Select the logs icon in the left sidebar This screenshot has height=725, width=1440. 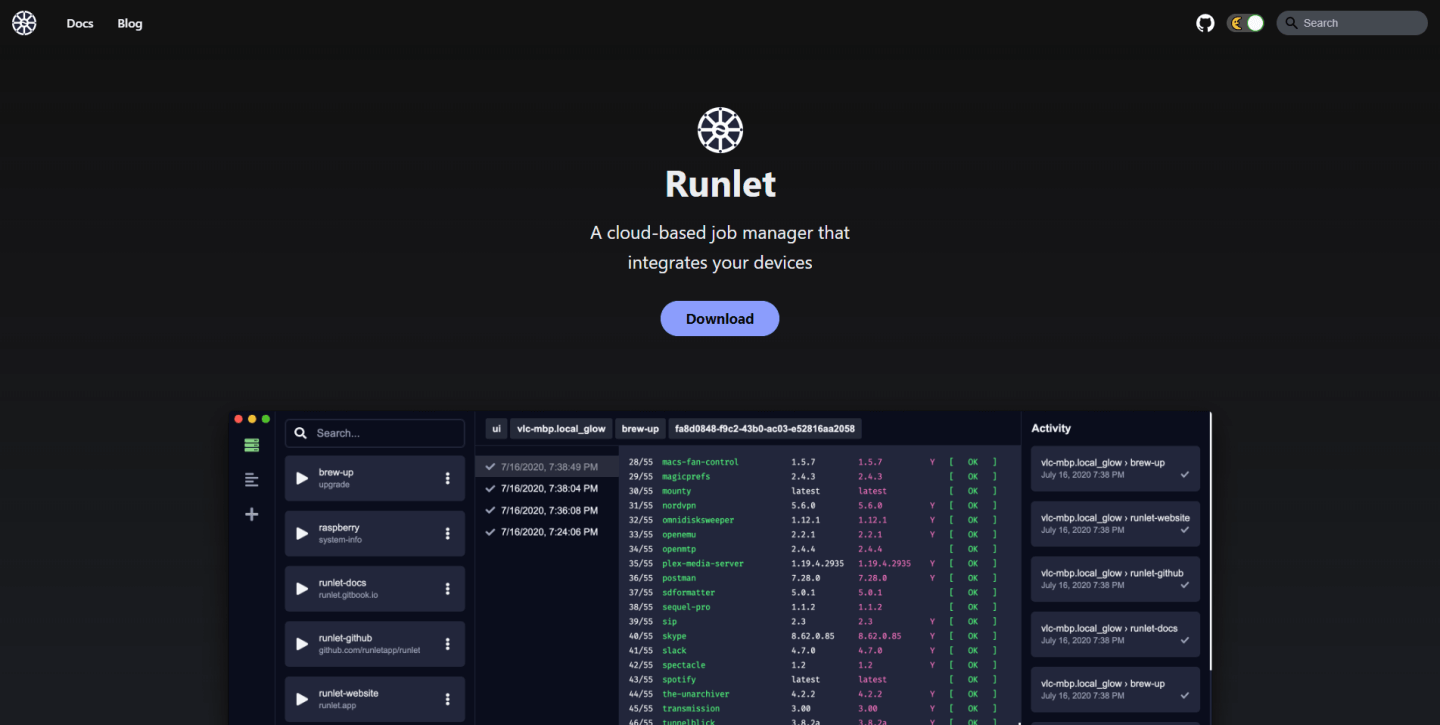251,480
